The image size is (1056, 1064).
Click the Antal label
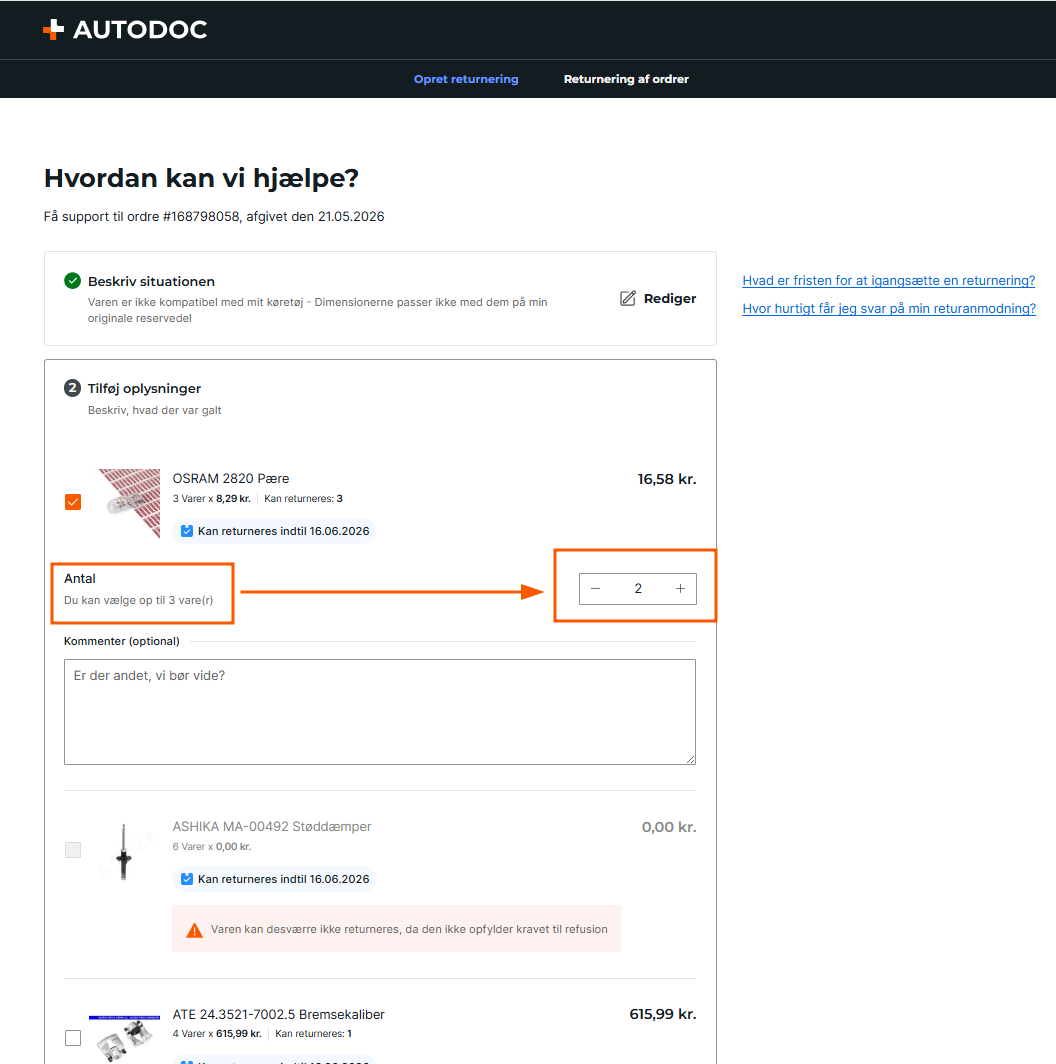click(79, 579)
